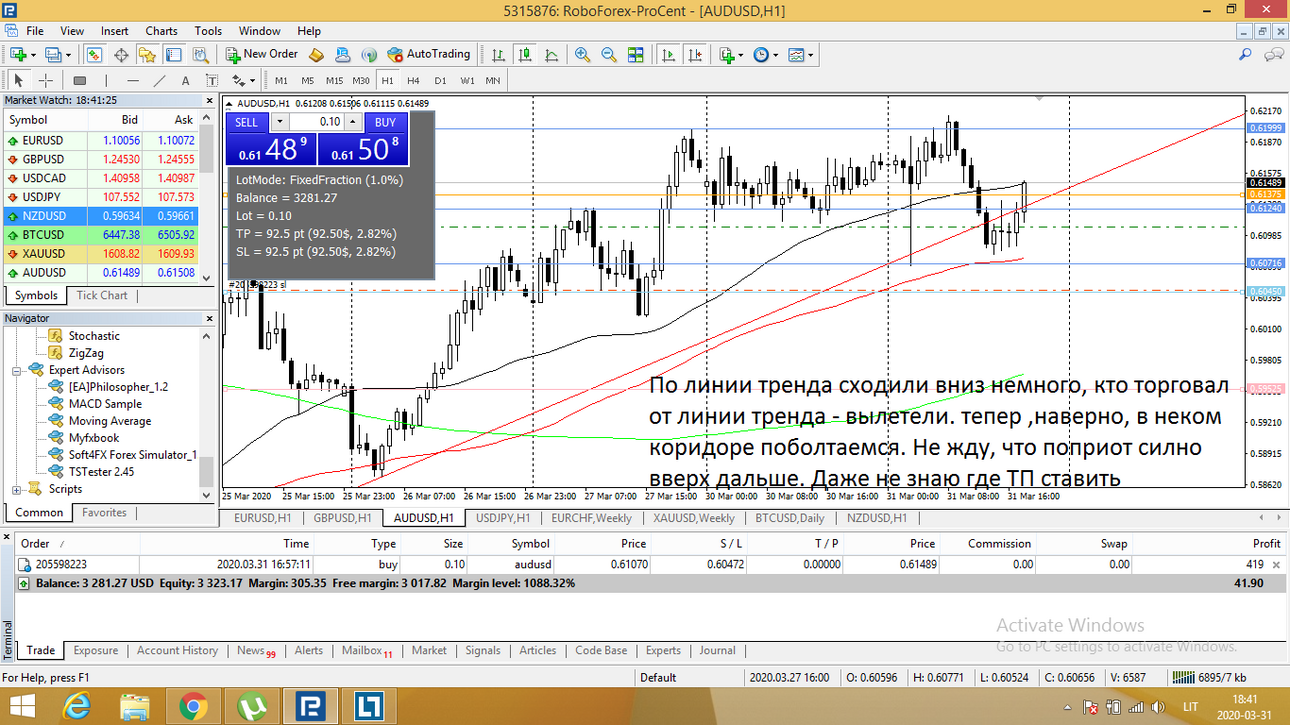Switch timeframe to MN
Screen dimensions: 1290x725
tap(493, 80)
